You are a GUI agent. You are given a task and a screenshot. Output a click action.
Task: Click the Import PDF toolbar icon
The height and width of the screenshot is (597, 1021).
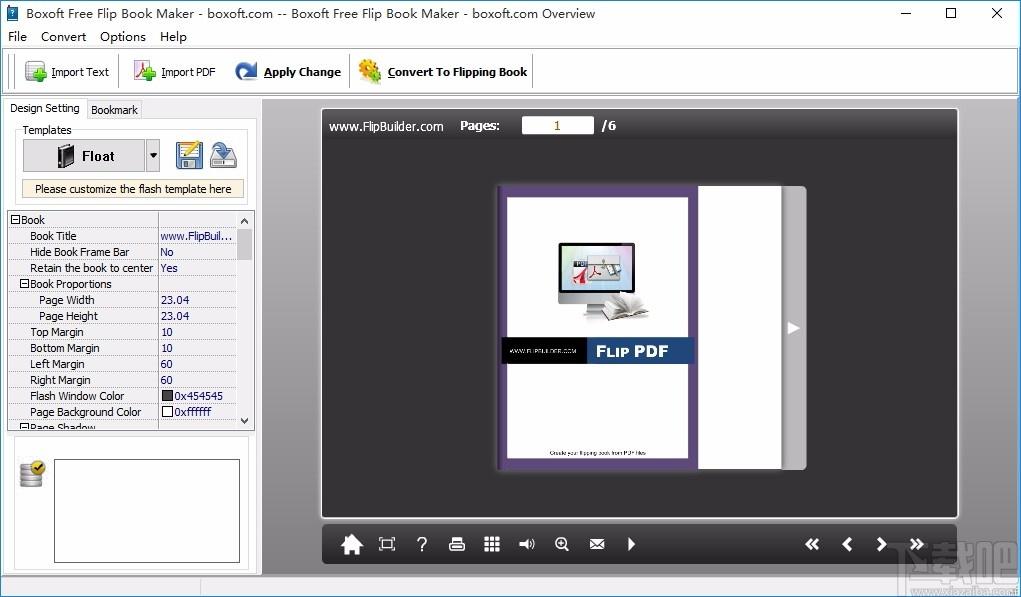tap(145, 71)
